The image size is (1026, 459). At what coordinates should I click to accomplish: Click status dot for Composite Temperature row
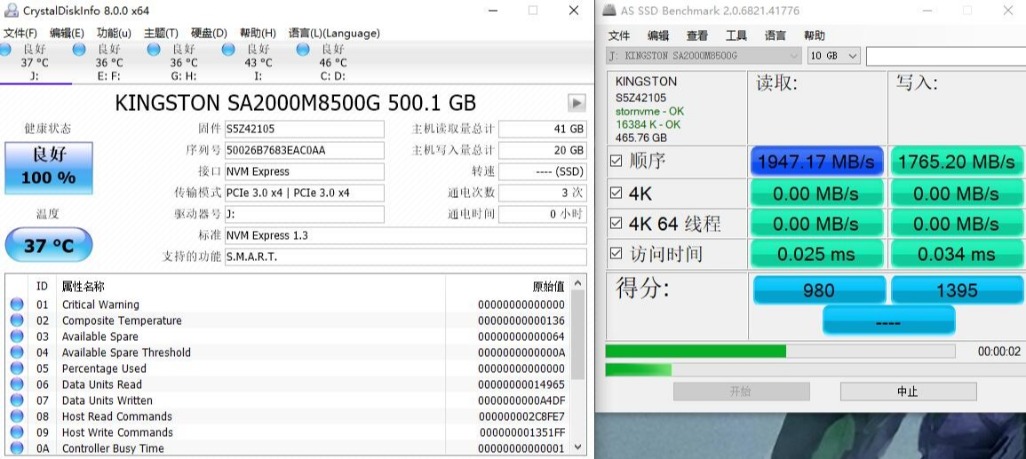[17, 320]
